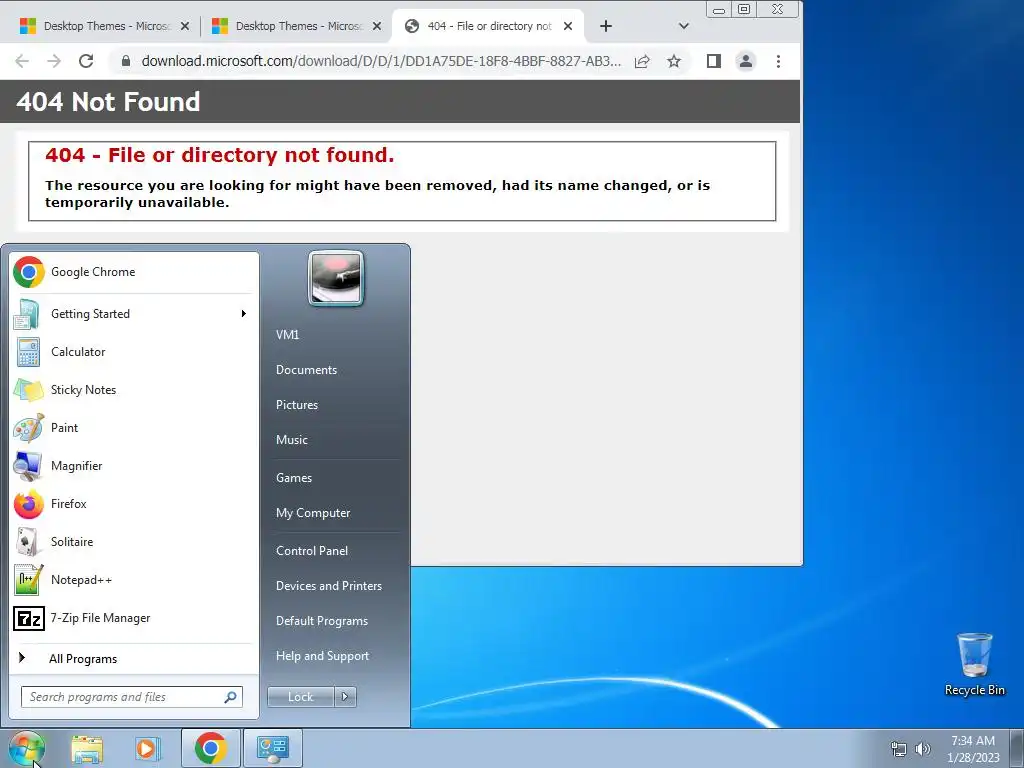This screenshot has height=768, width=1024.
Task: Bookmark this page with star icon
Action: [x=674, y=61]
